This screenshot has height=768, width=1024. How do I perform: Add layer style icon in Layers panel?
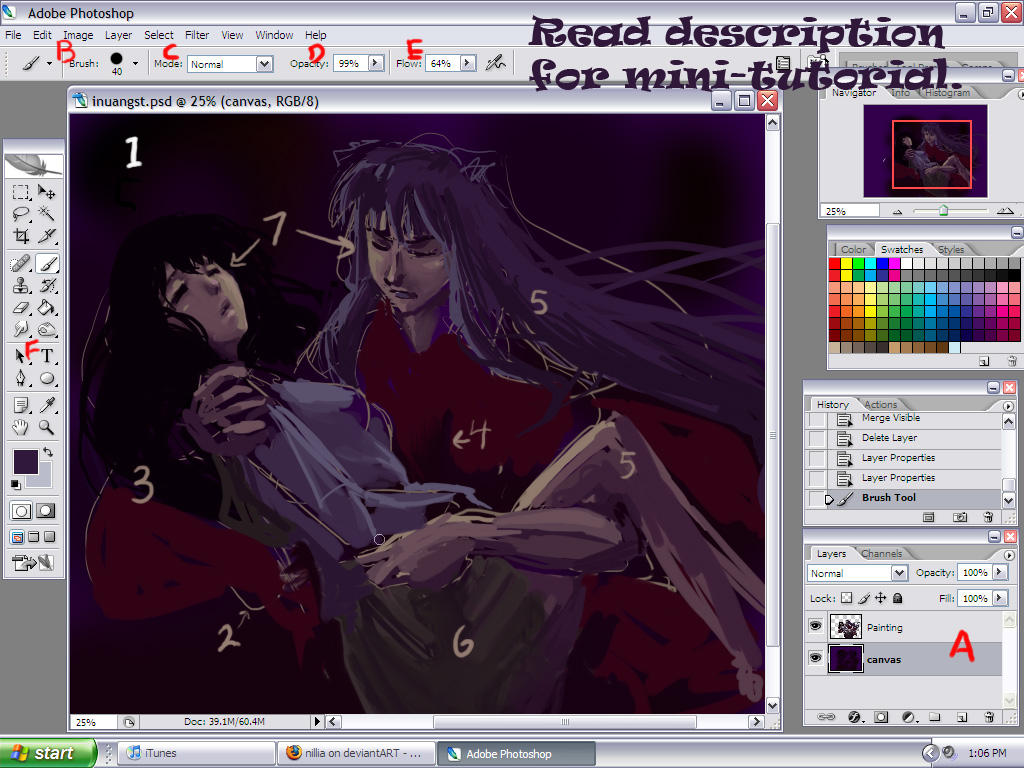point(854,717)
